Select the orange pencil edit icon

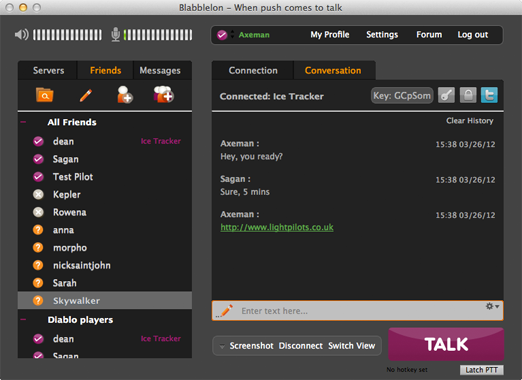point(86,95)
